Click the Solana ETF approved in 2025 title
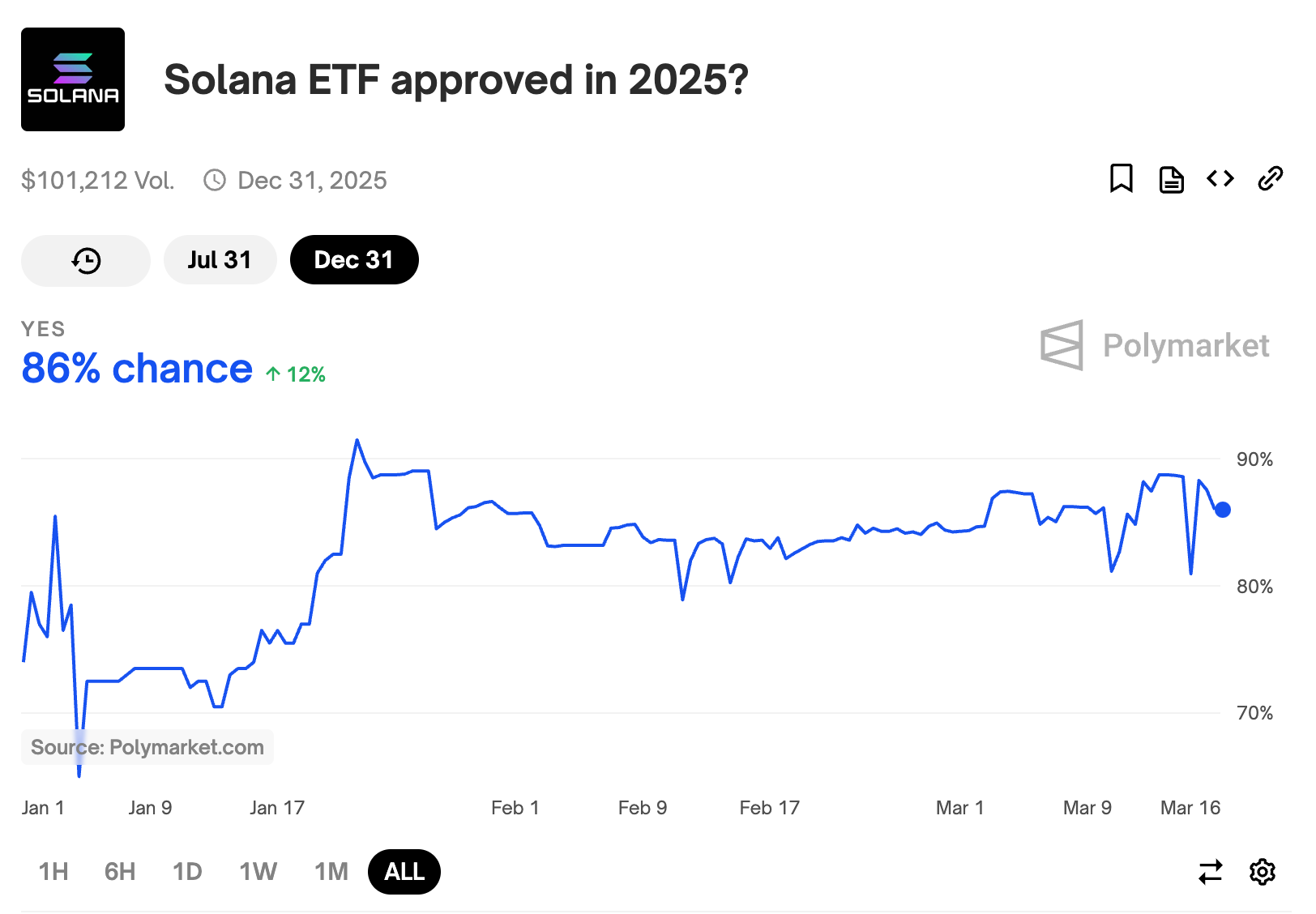 pos(456,79)
